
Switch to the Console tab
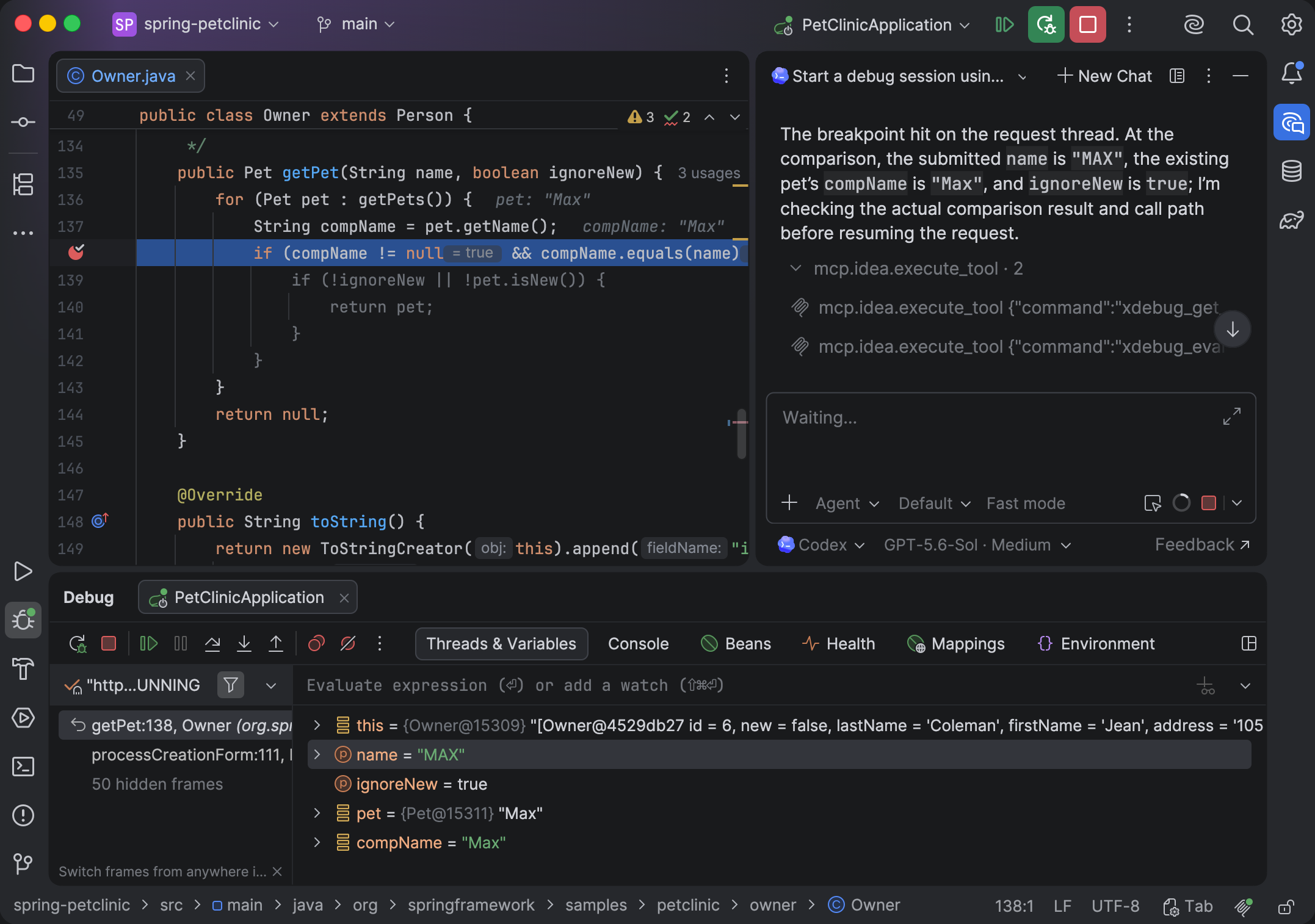(x=638, y=644)
